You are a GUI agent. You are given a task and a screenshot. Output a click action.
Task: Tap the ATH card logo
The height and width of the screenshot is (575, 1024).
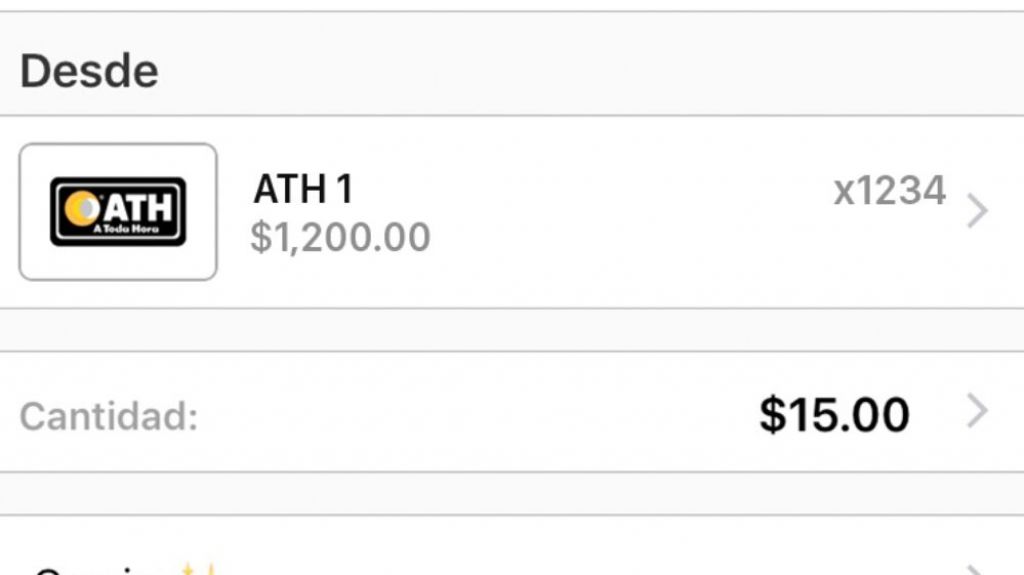click(118, 211)
